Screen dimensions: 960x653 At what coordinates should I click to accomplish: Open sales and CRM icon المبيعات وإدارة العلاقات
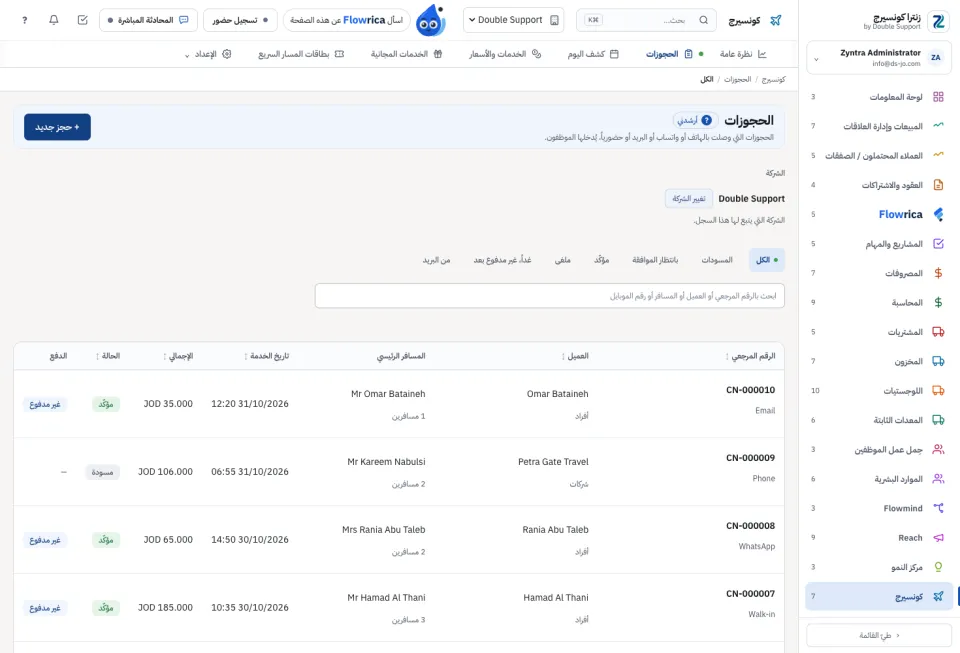click(x=938, y=126)
